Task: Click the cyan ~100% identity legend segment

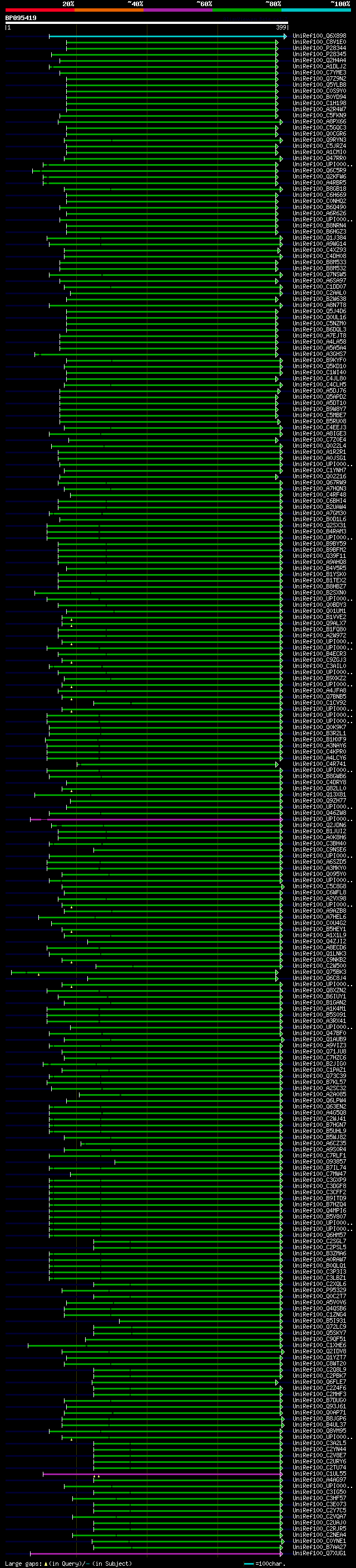Action: tap(317, 10)
